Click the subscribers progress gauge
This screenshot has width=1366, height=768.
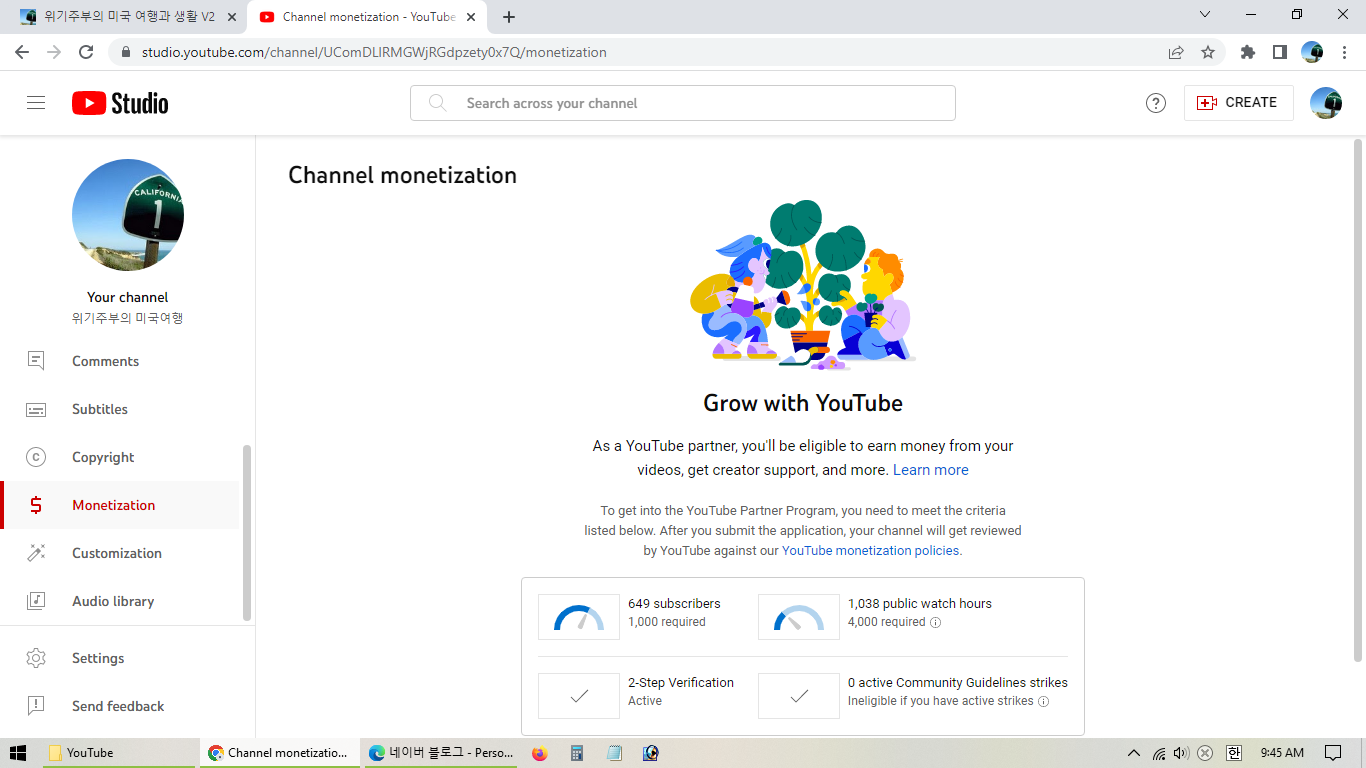point(579,617)
